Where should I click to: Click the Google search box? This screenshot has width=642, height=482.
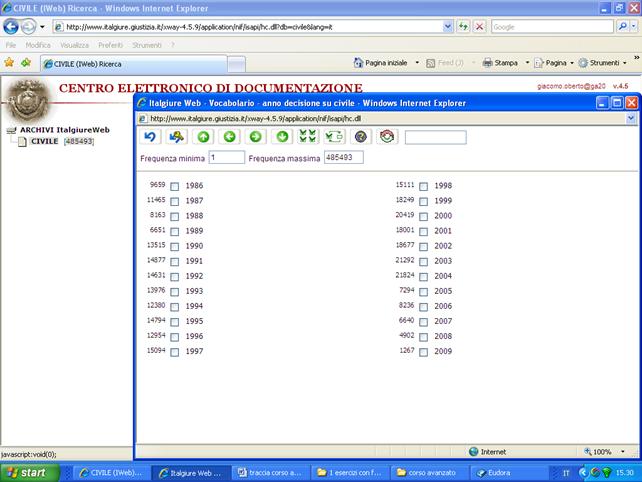coord(552,27)
